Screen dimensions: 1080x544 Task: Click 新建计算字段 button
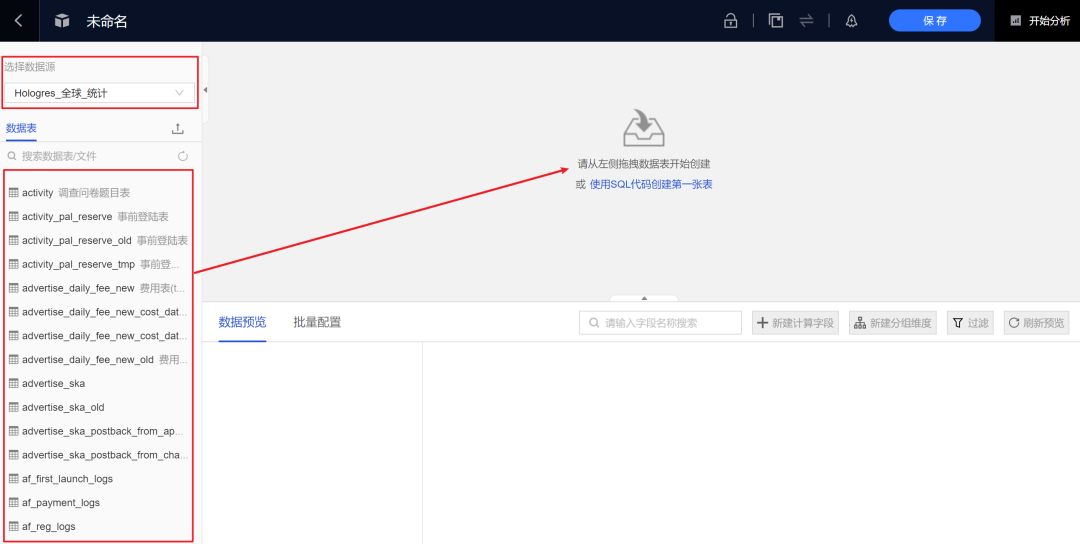click(x=796, y=323)
